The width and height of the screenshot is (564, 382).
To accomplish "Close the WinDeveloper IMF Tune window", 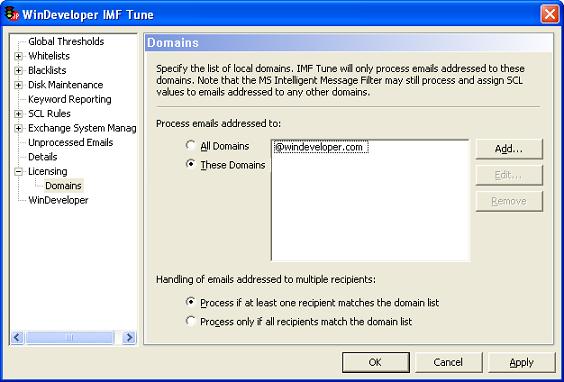I will point(550,14).
